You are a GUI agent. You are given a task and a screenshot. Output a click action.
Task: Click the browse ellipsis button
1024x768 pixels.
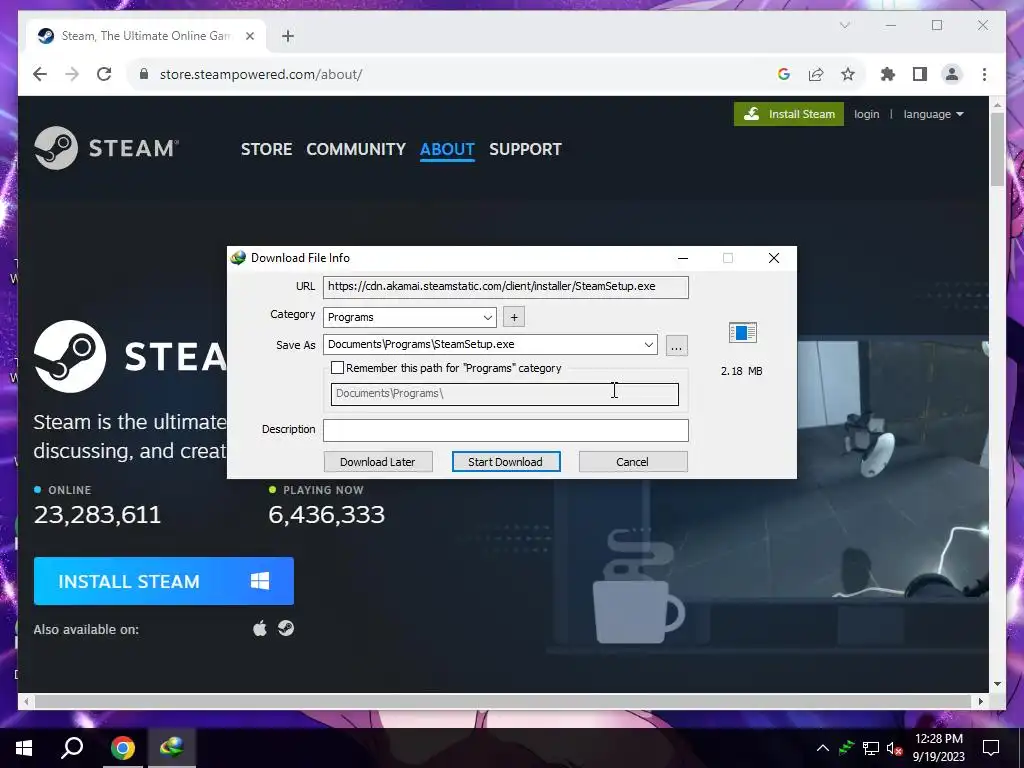(x=677, y=345)
